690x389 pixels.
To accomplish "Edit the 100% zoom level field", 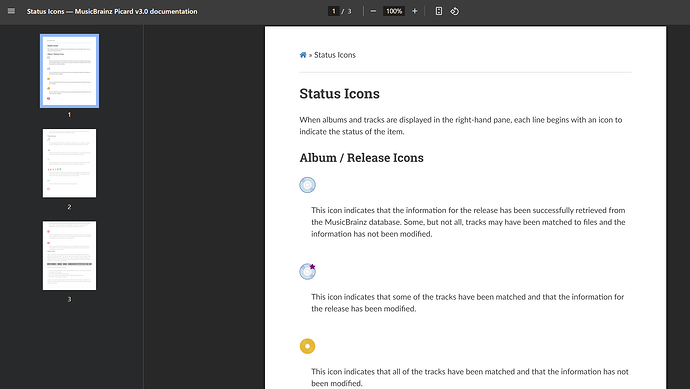I will (x=394, y=11).
